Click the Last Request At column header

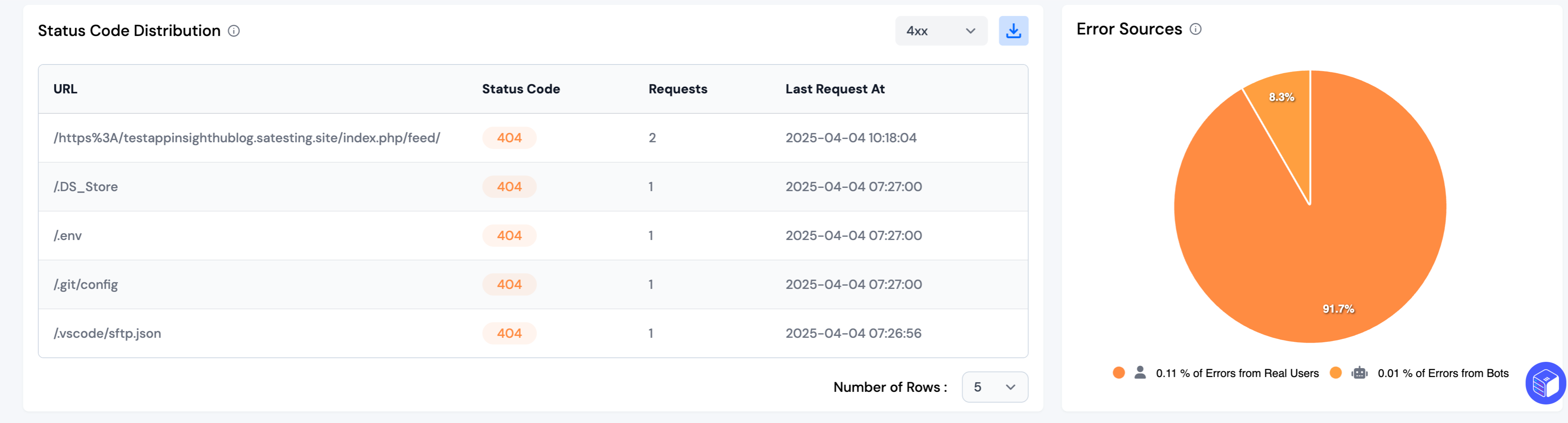834,89
